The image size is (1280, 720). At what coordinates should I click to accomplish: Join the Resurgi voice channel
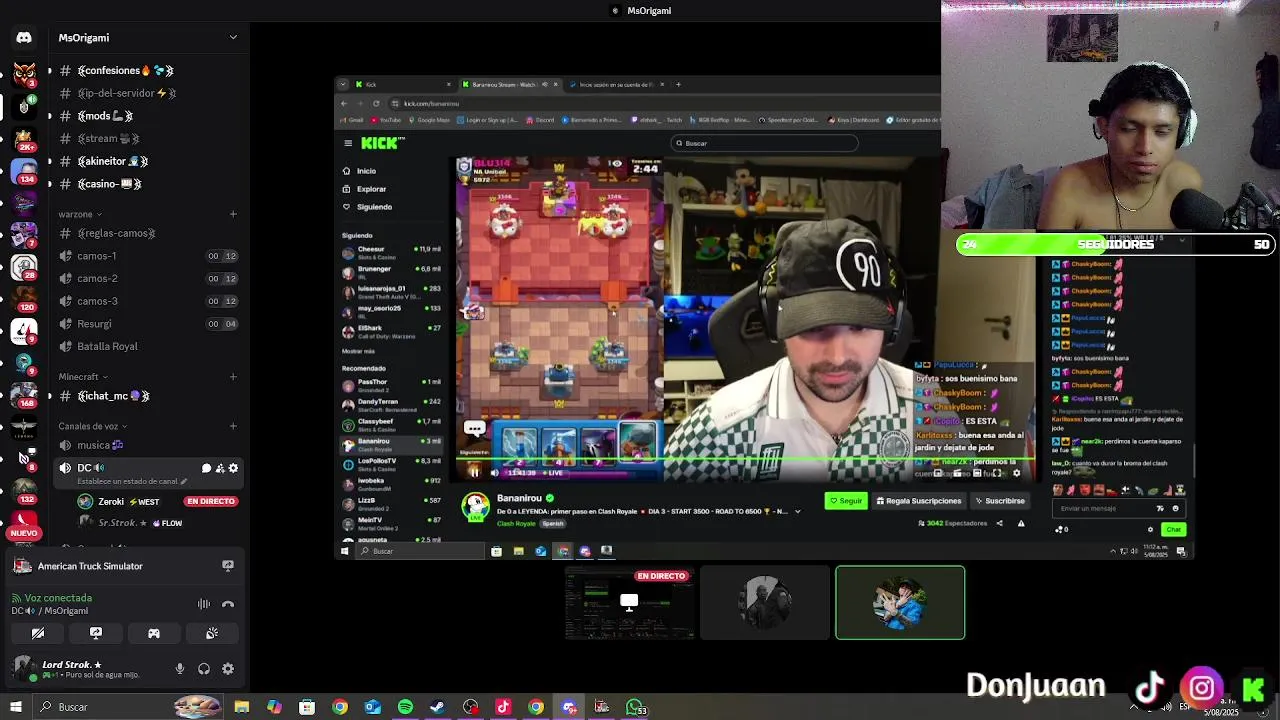[x=148, y=324]
